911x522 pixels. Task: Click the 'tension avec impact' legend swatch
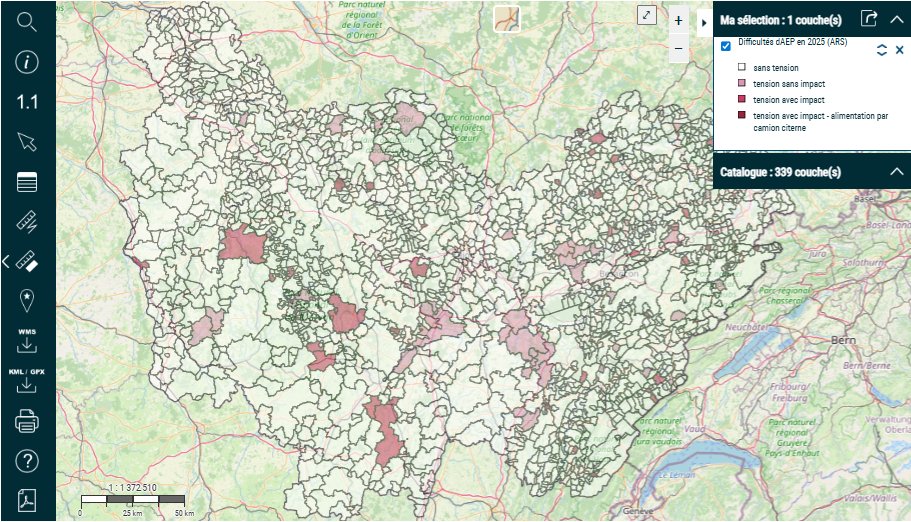click(742, 100)
